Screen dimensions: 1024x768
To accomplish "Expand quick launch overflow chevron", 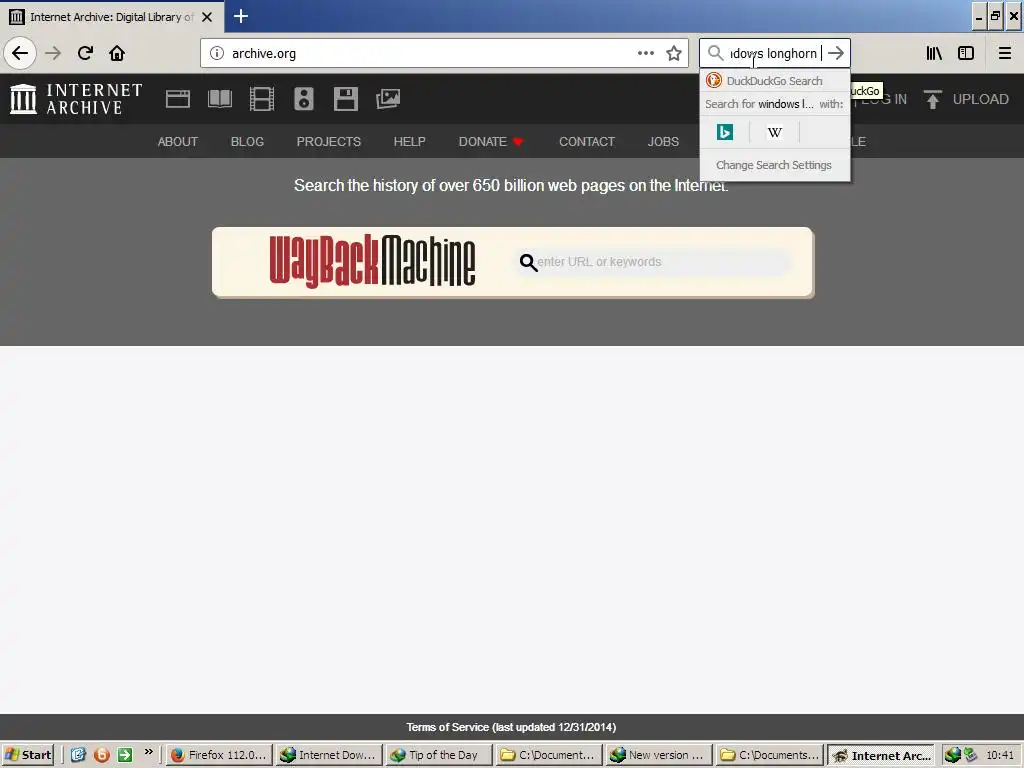I will [x=148, y=752].
